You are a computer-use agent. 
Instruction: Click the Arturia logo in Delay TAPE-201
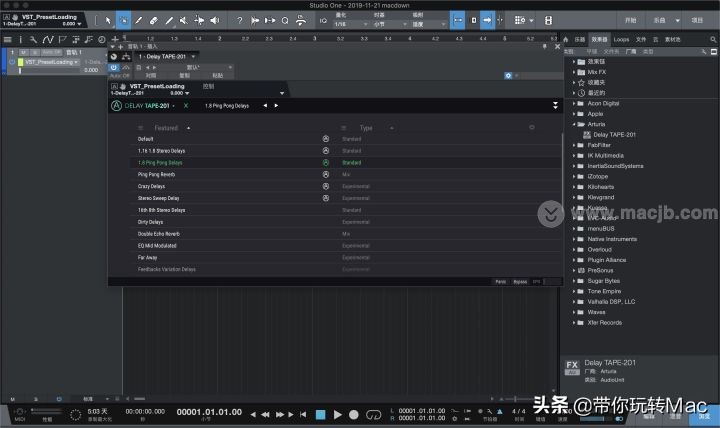coord(117,105)
